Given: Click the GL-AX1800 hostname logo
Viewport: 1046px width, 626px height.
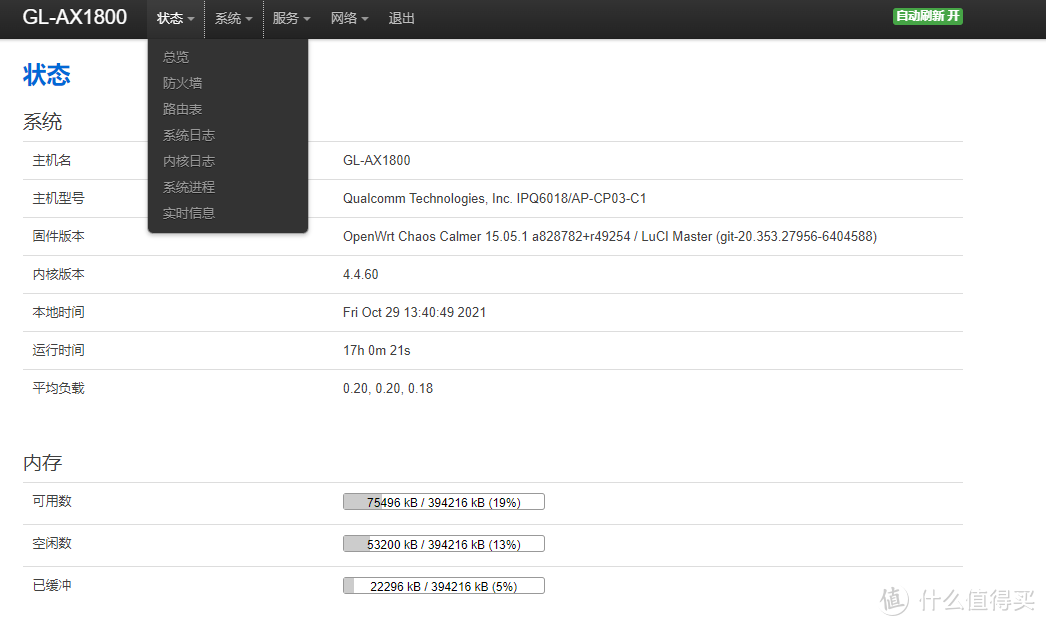Looking at the screenshot, I should pyautogui.click(x=75, y=18).
